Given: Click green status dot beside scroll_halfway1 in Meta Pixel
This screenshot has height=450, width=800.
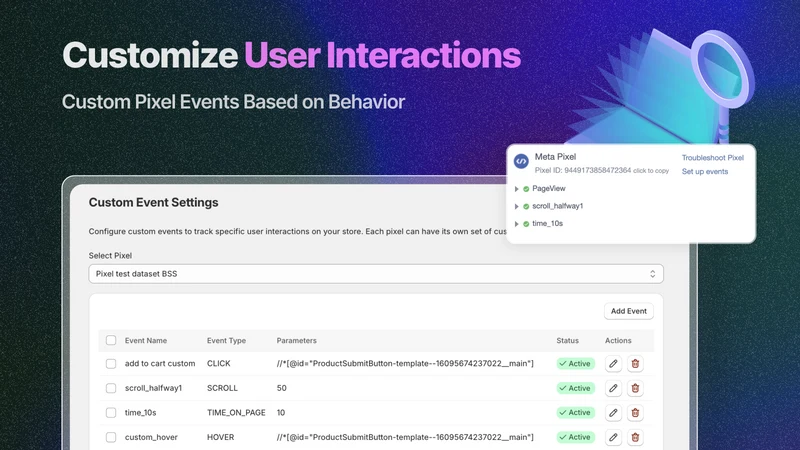Looking at the screenshot, I should pyautogui.click(x=526, y=206).
